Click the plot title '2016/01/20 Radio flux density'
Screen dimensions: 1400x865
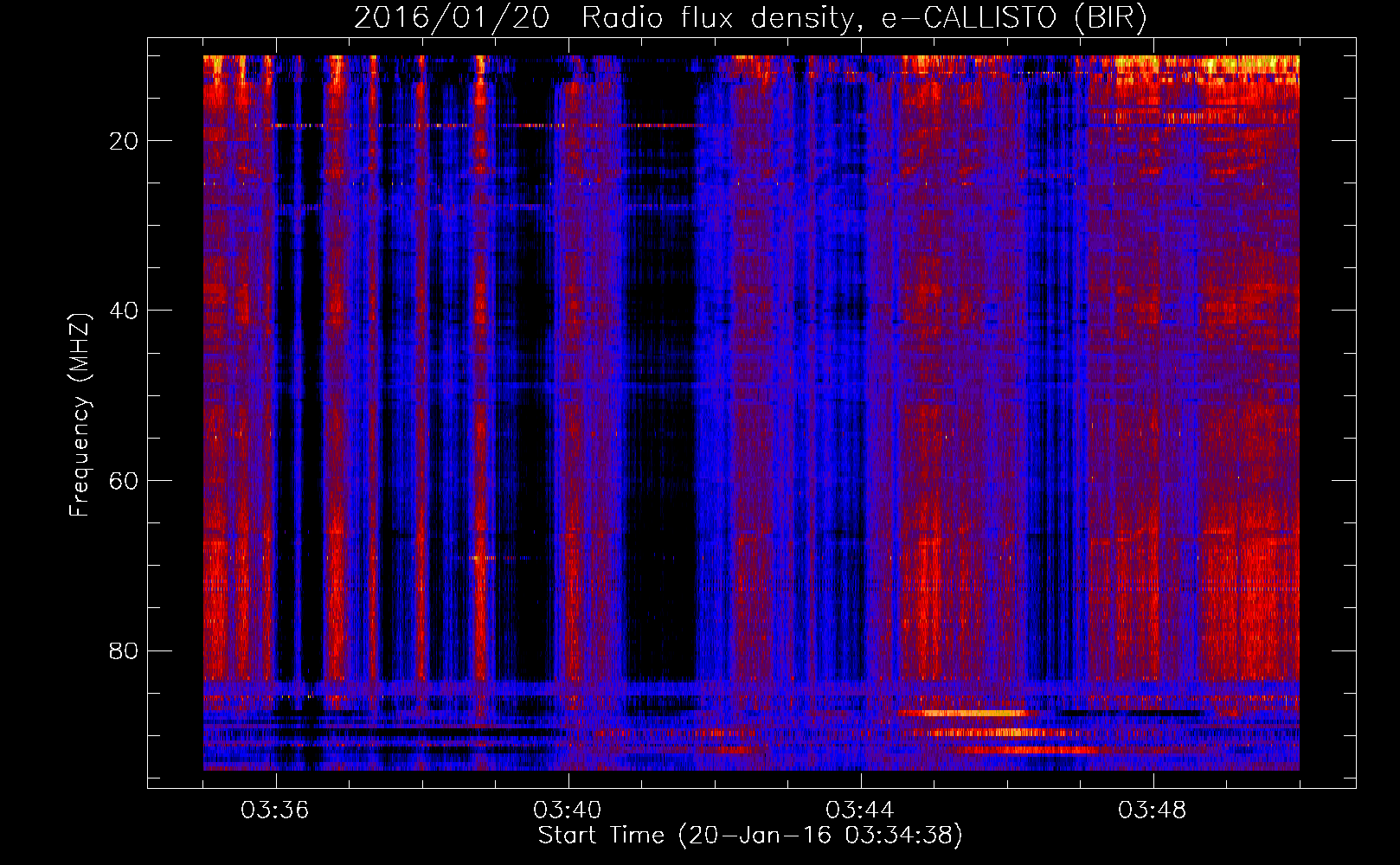pyautogui.click(x=750, y=18)
